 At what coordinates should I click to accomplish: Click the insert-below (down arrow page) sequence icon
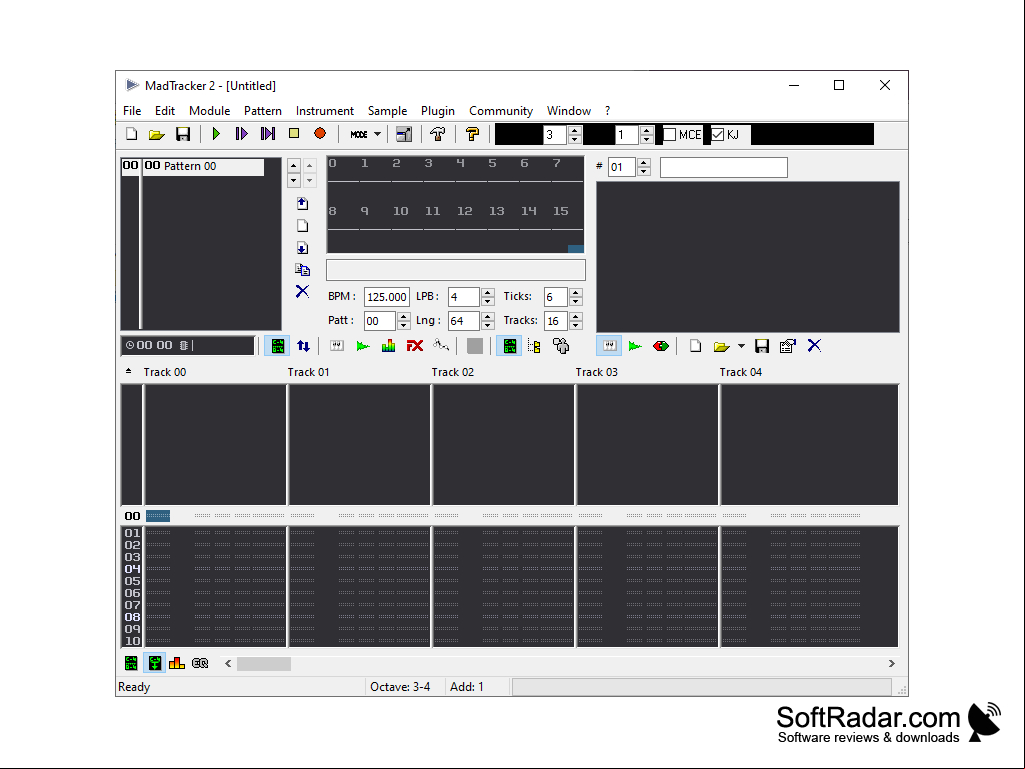pyautogui.click(x=302, y=248)
